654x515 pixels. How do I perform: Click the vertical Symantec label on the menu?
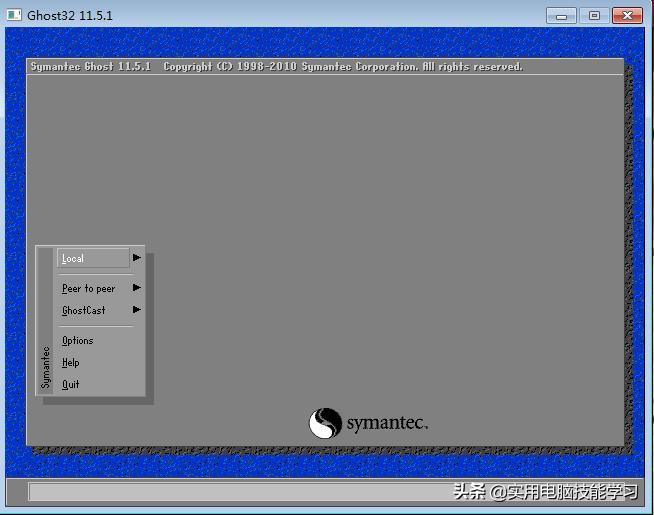point(45,367)
